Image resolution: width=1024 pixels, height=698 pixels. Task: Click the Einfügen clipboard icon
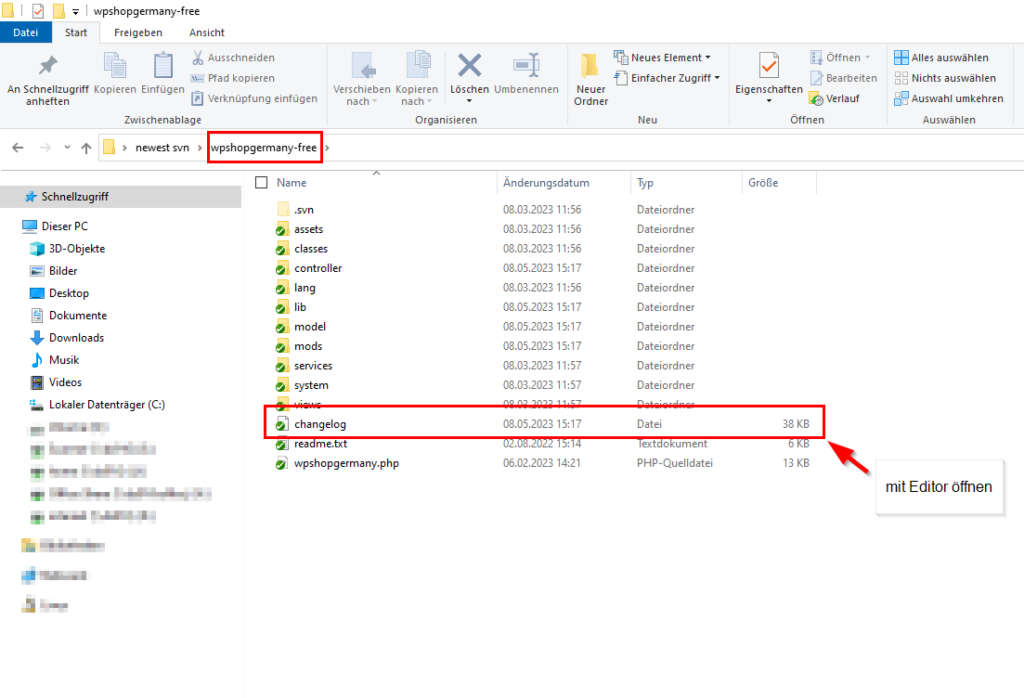pos(163,65)
